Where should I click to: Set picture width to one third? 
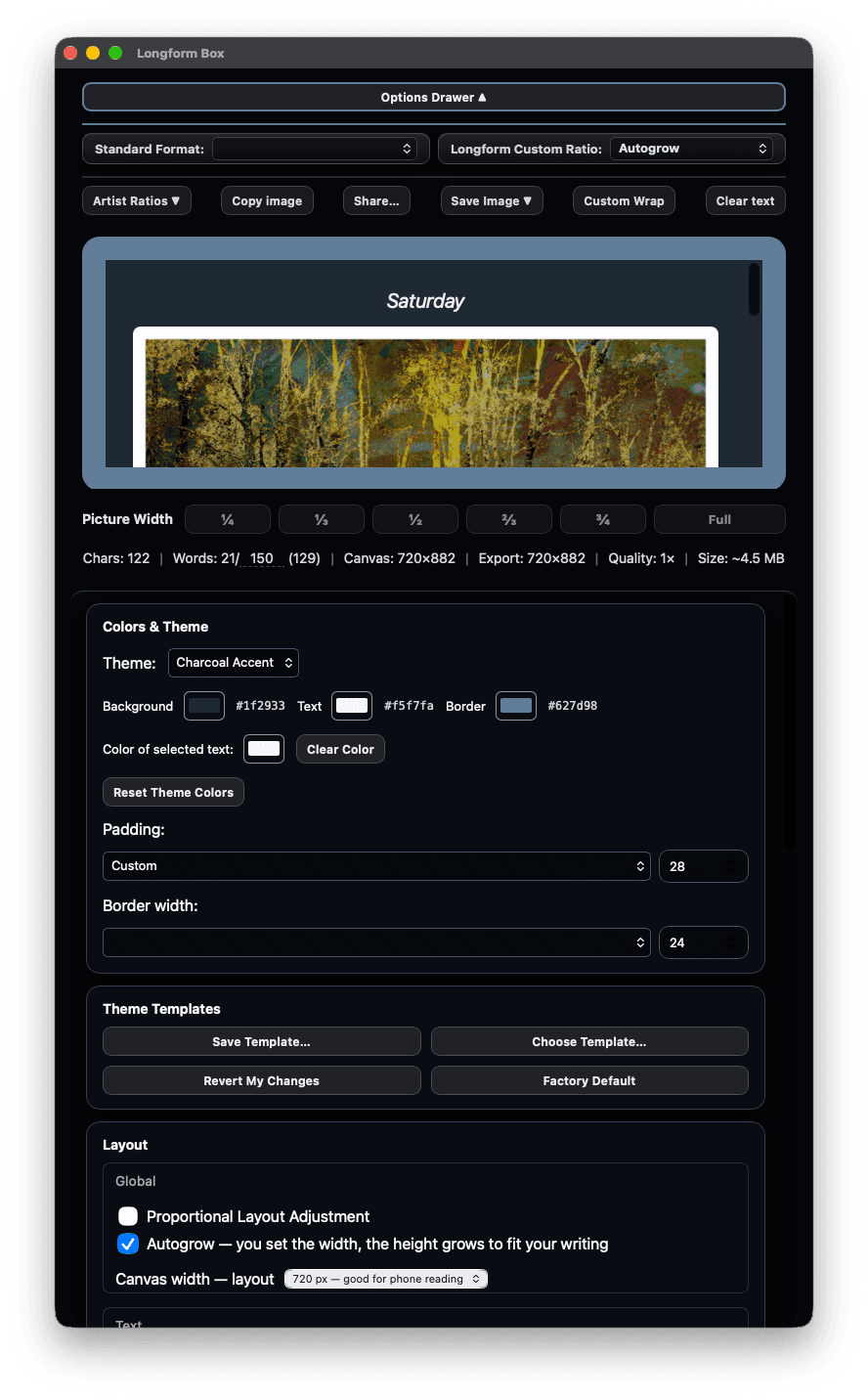(x=322, y=519)
